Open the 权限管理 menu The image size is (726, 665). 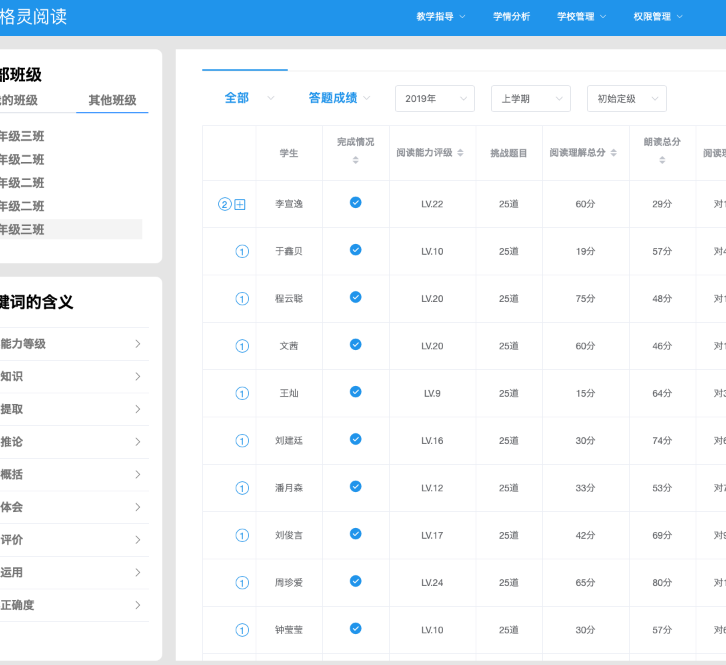[x=658, y=17]
